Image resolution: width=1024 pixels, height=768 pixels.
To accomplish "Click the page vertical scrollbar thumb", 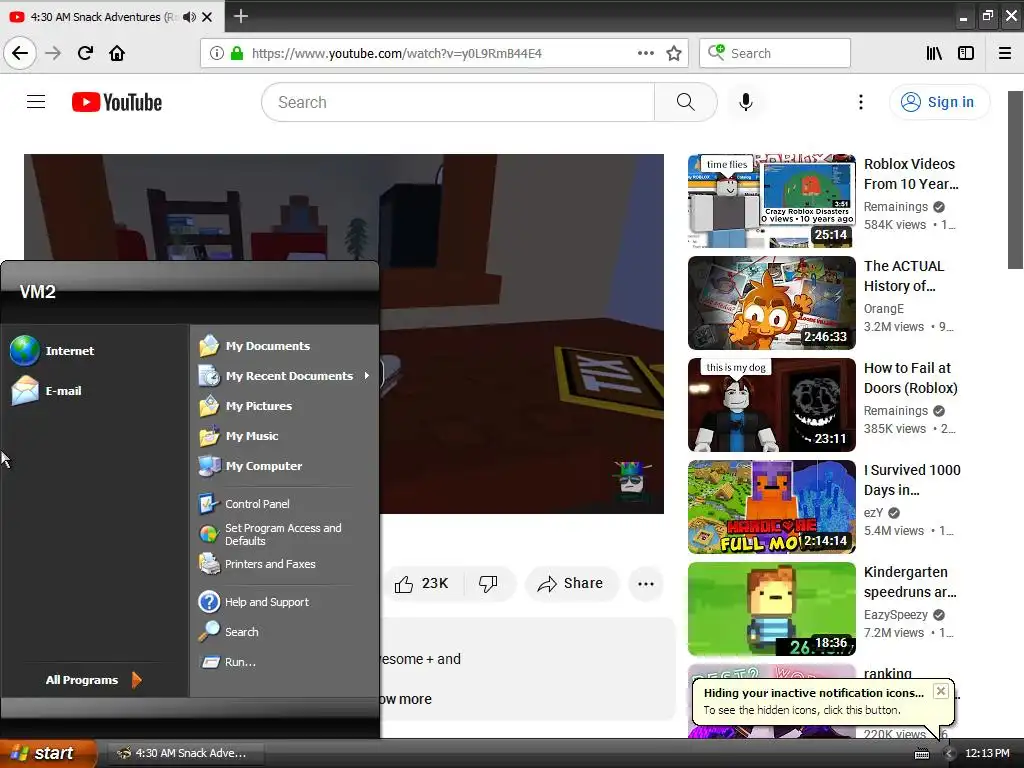I will [x=1015, y=180].
